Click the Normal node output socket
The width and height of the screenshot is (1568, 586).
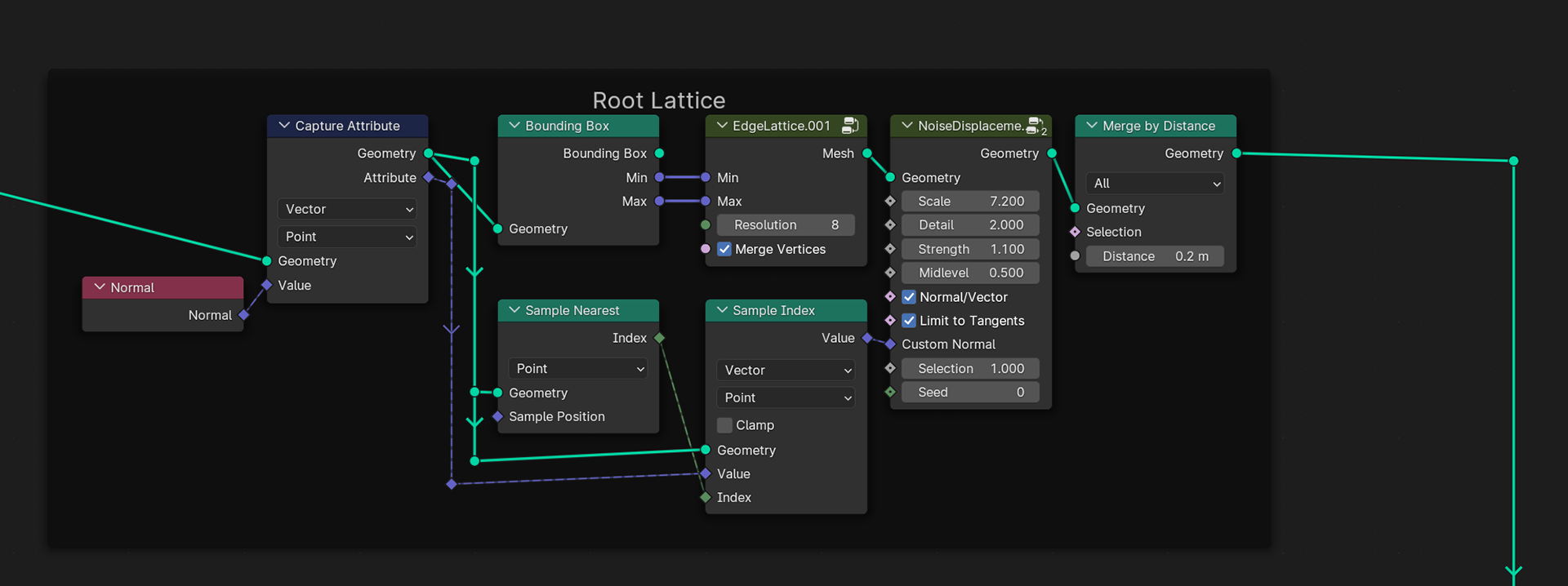pyautogui.click(x=243, y=315)
